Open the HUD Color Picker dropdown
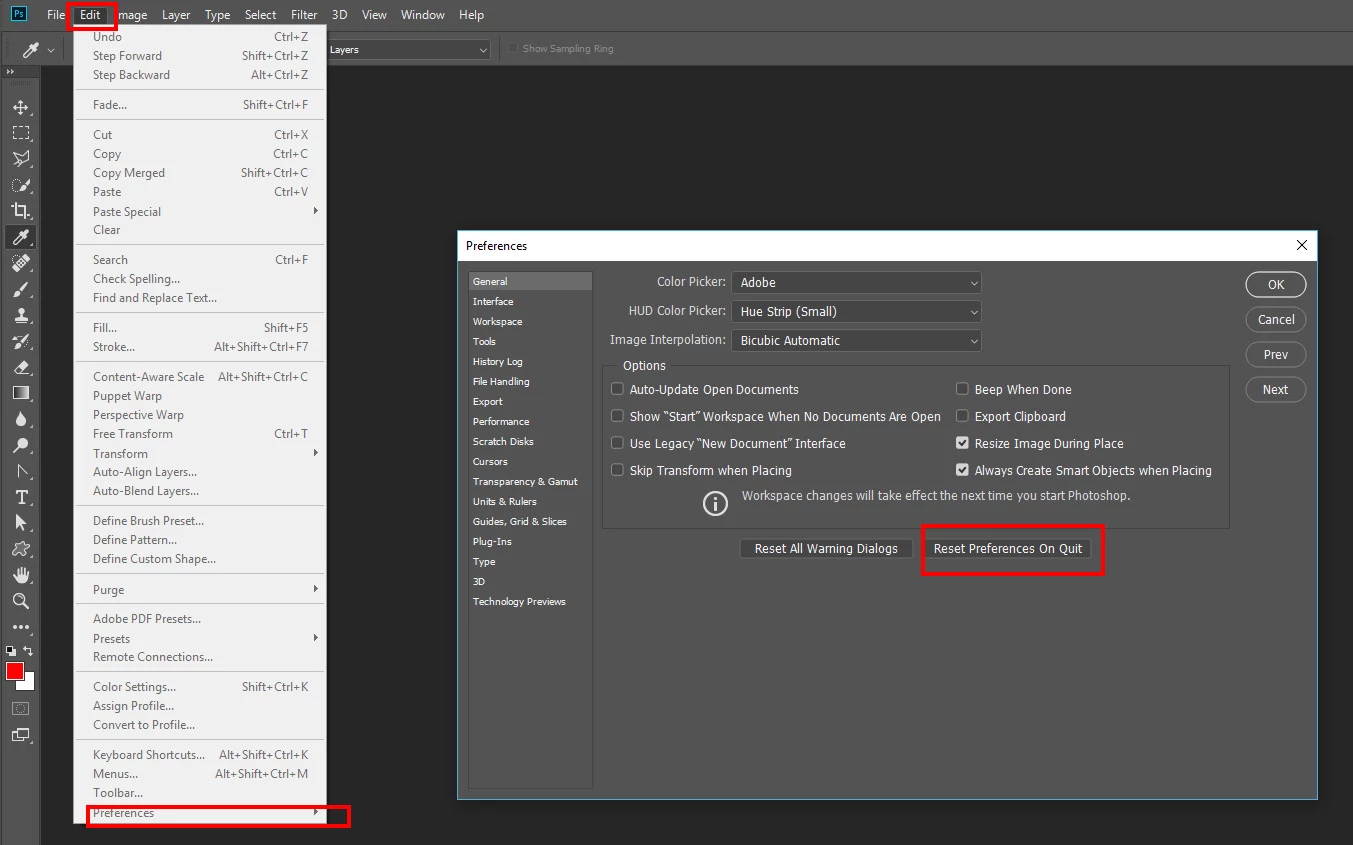 (856, 312)
